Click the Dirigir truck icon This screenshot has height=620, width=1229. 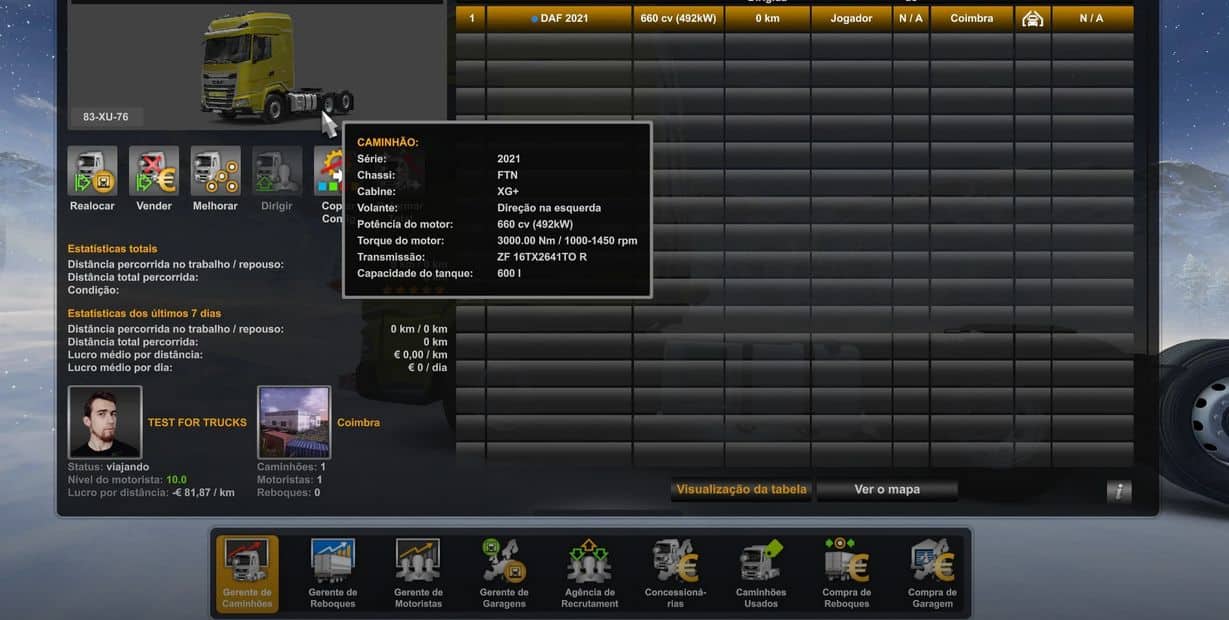point(277,172)
